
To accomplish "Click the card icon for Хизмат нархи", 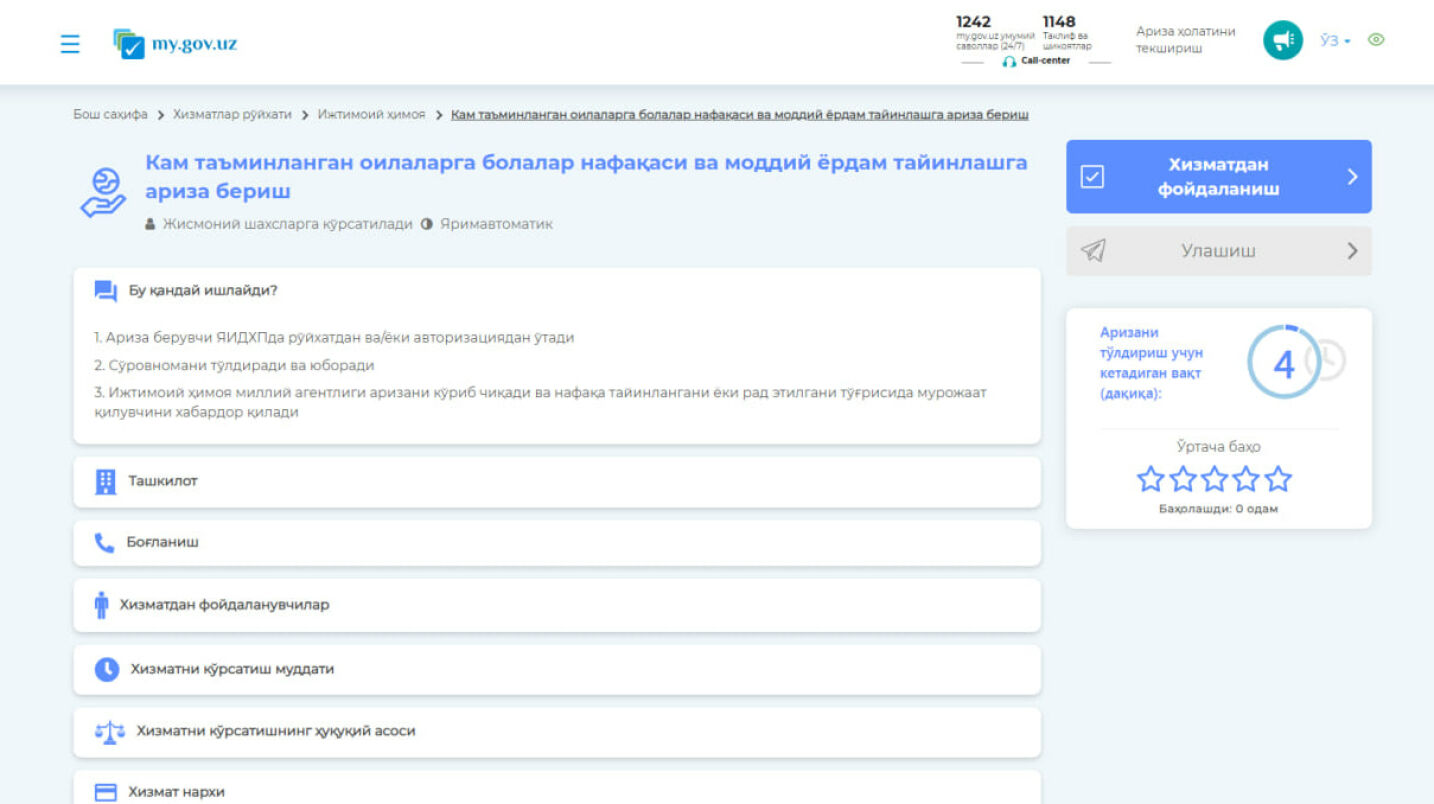I will tap(105, 792).
